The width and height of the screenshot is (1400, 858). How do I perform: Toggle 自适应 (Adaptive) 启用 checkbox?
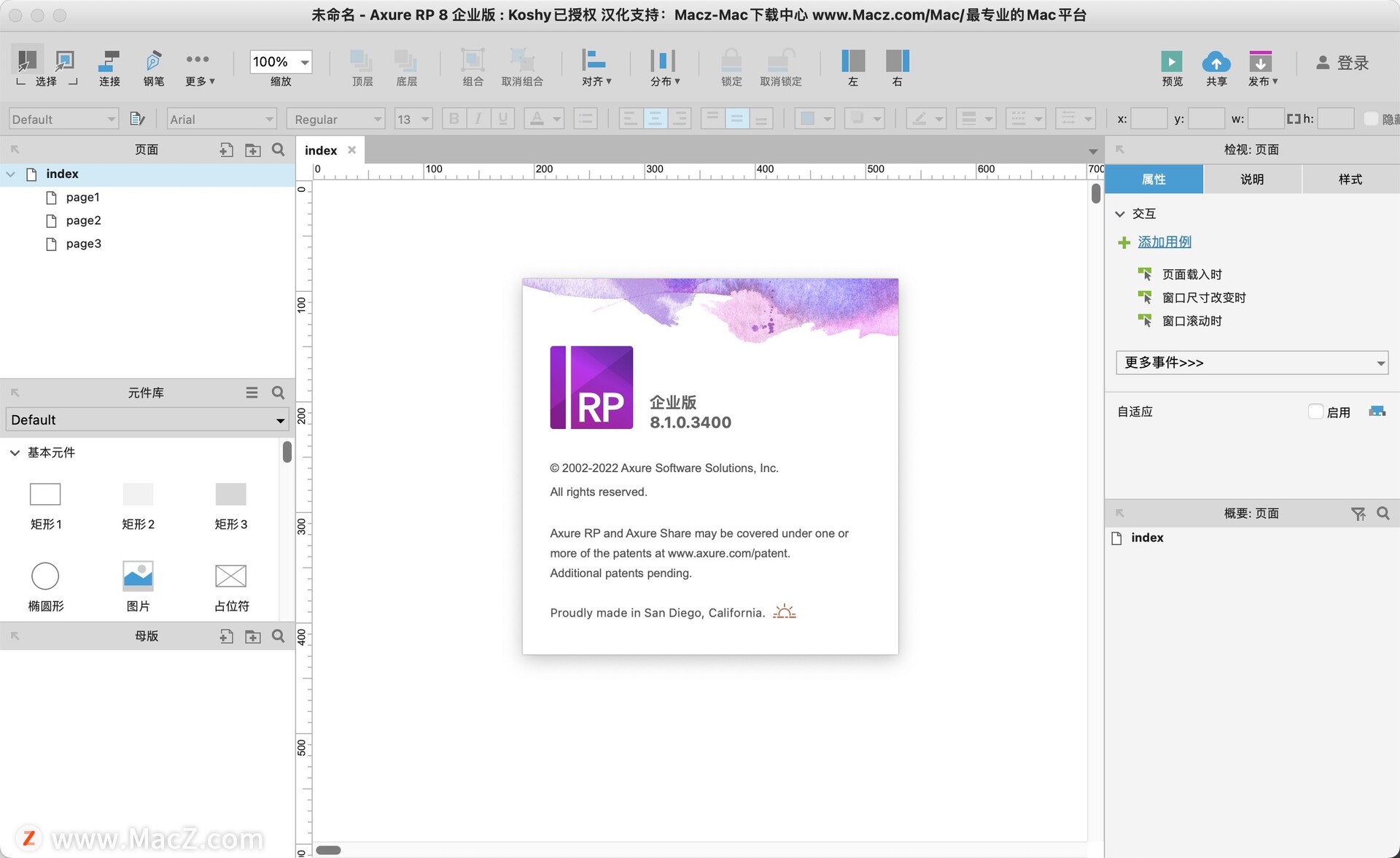(1313, 411)
